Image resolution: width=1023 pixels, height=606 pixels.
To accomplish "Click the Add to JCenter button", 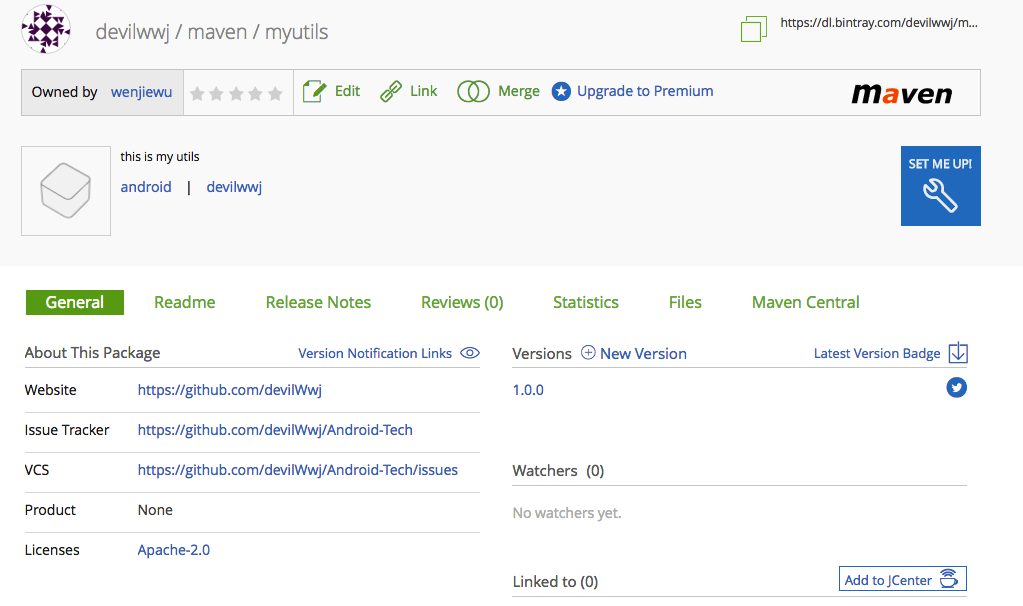I will [902, 580].
